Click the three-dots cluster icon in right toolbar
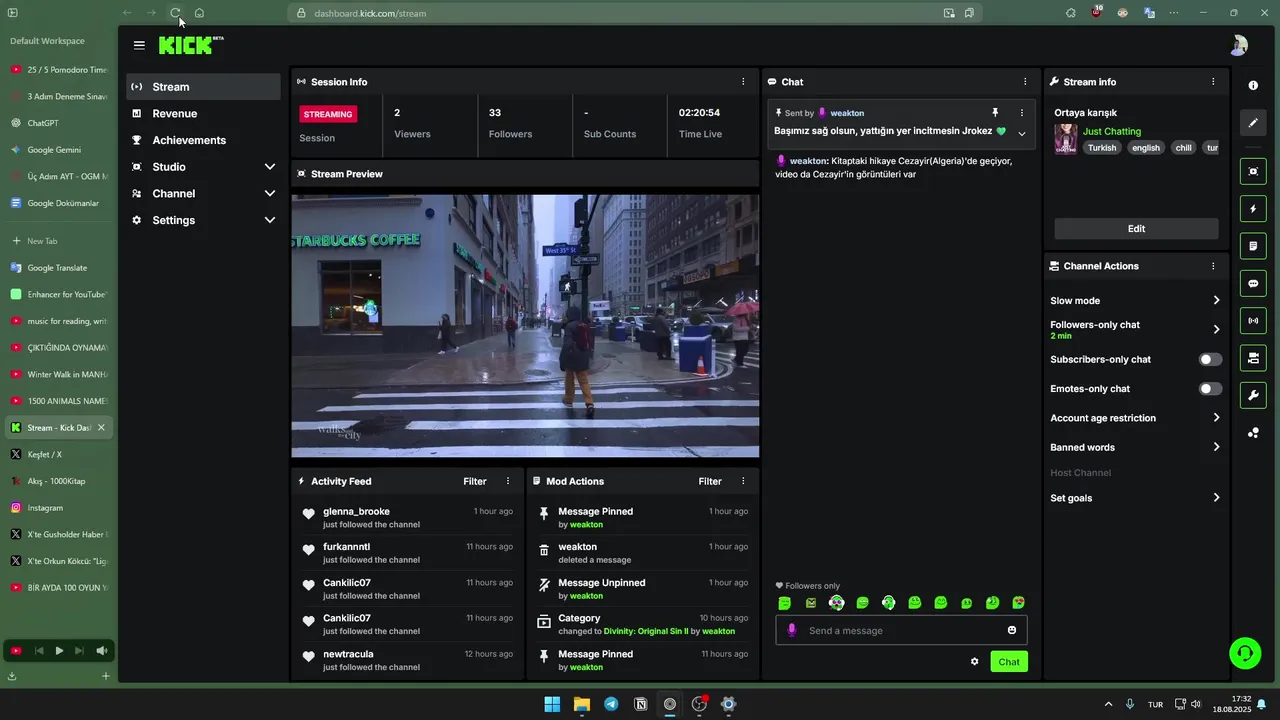 1253,433
